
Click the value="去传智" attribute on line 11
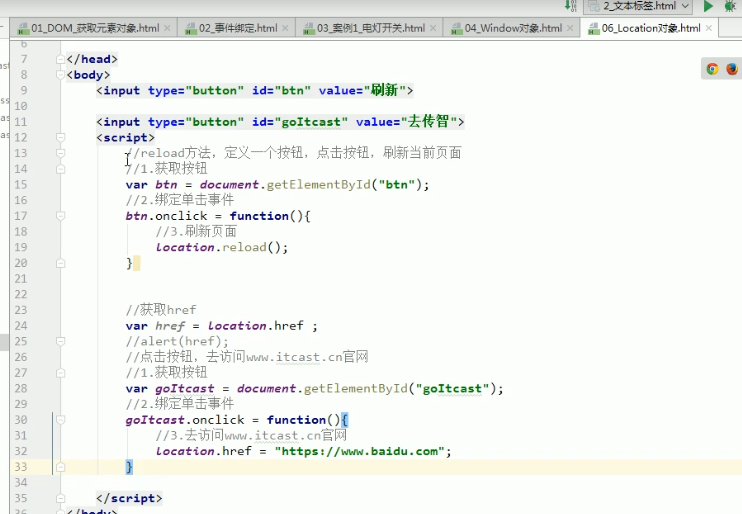(406, 122)
